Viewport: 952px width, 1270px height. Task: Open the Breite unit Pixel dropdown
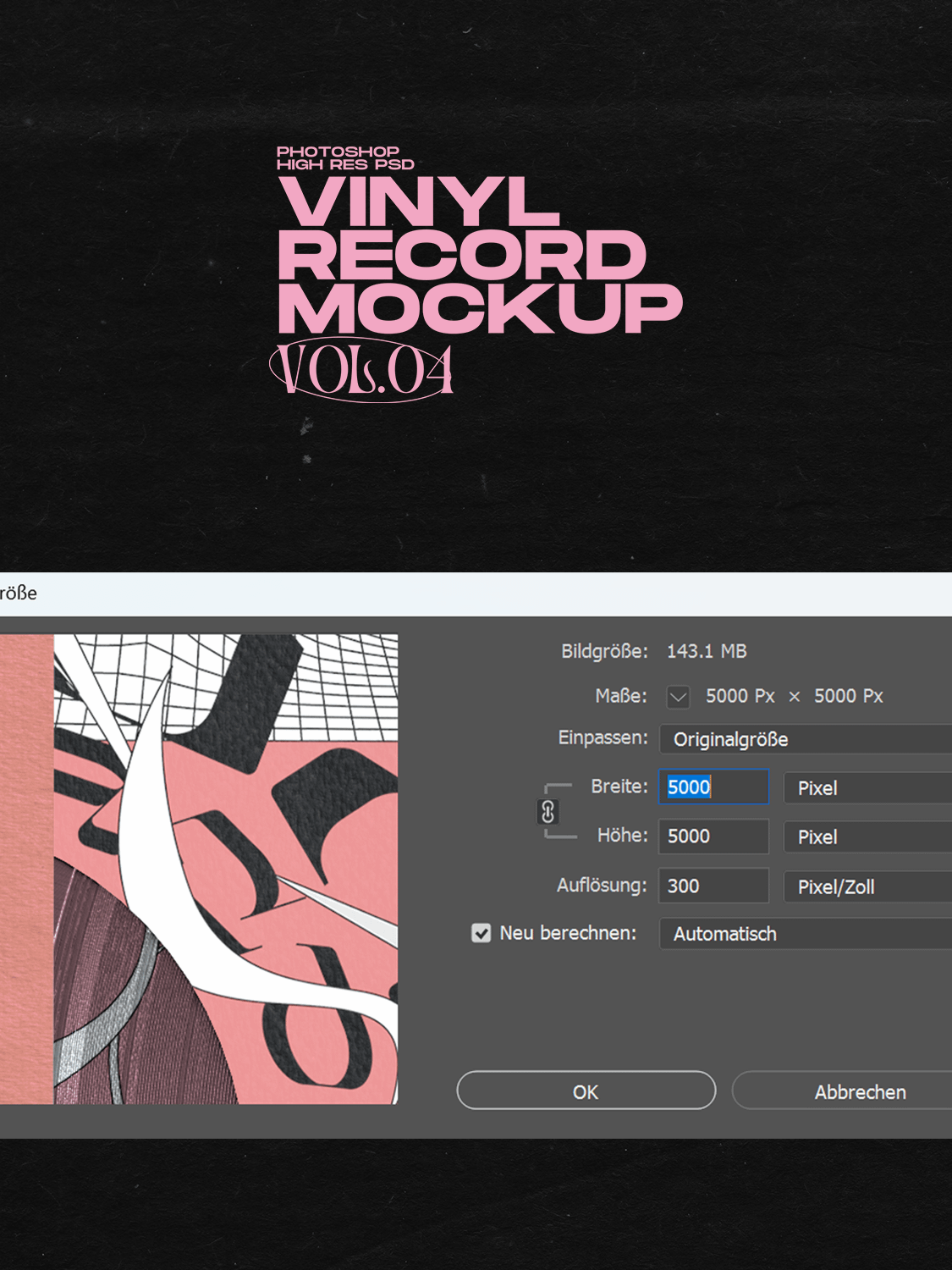[868, 787]
